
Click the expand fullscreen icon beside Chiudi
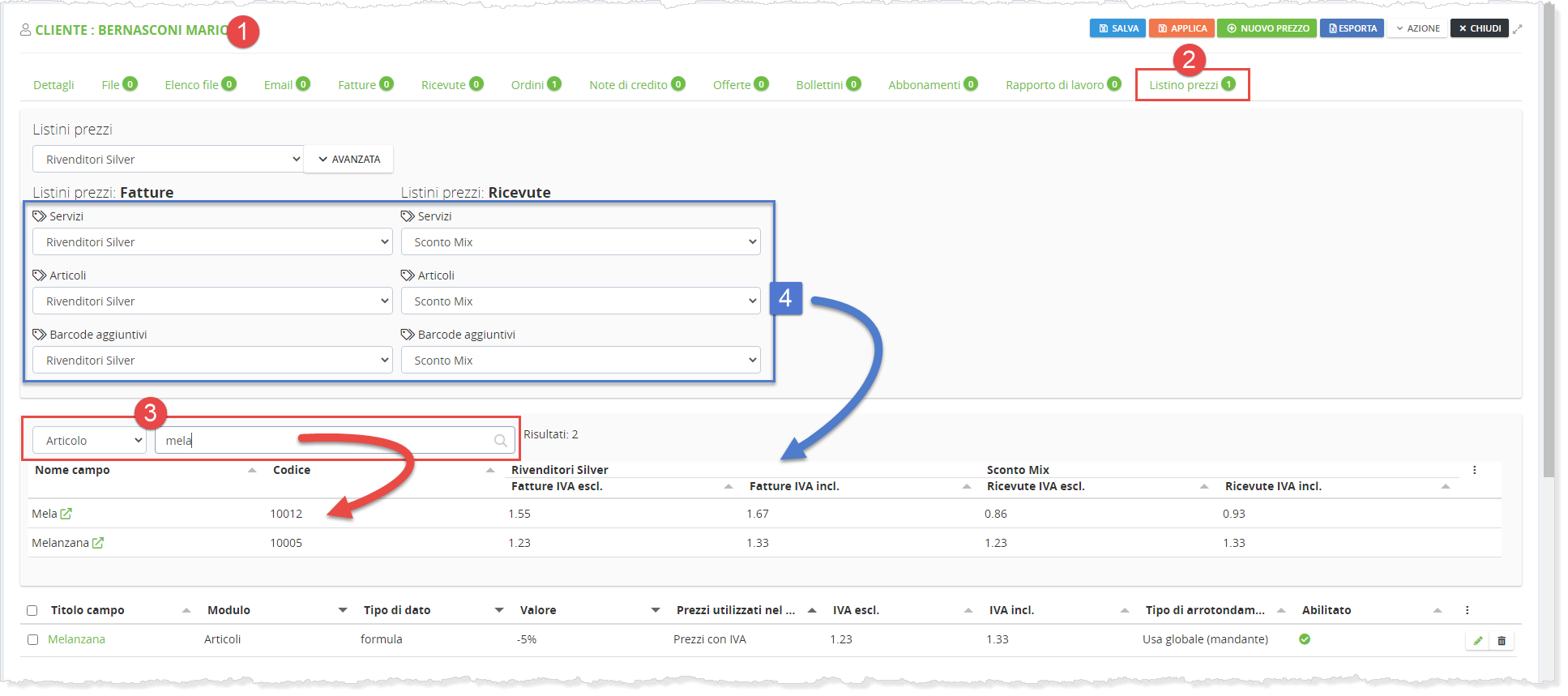[1518, 28]
